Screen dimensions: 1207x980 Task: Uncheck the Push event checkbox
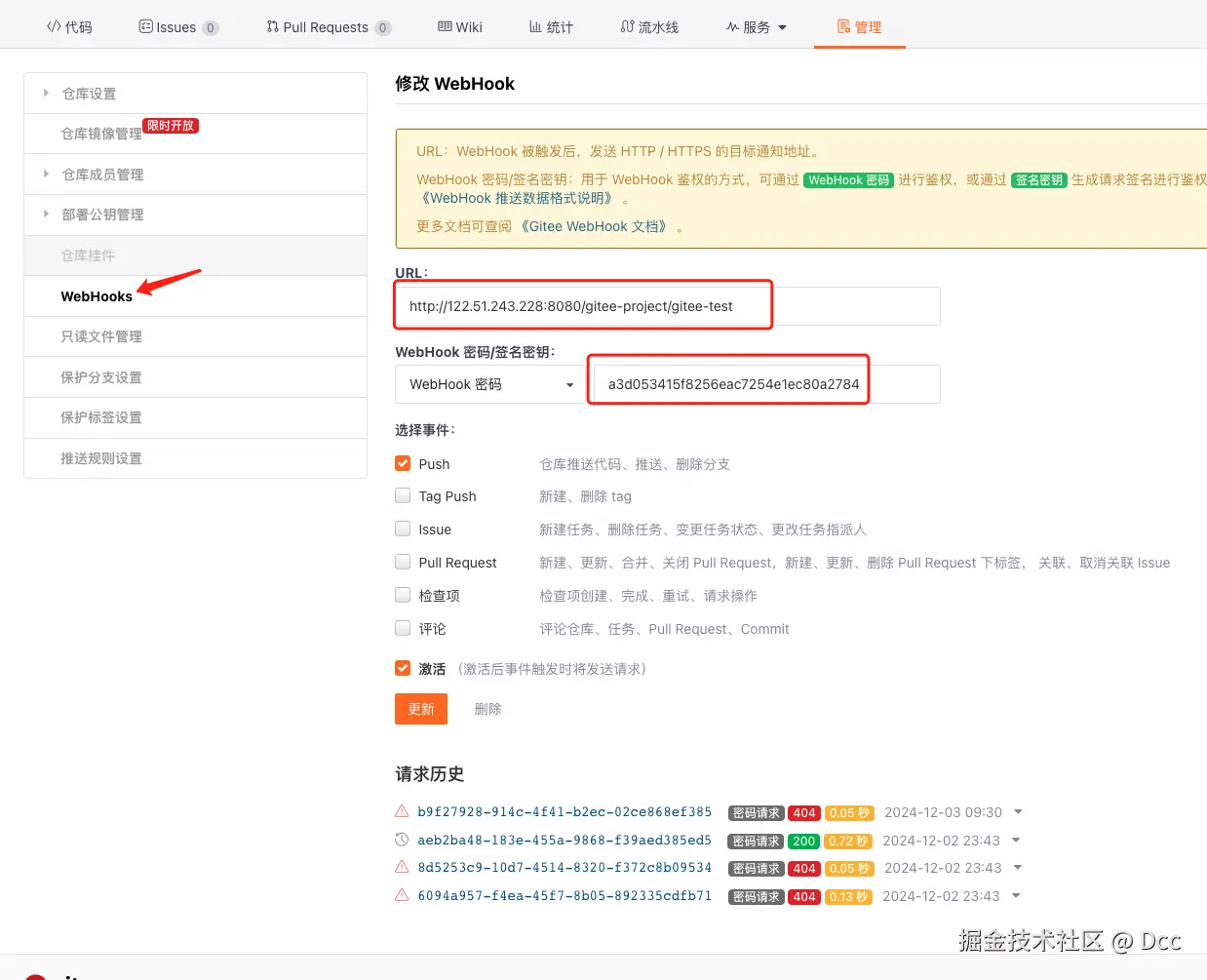pos(403,463)
